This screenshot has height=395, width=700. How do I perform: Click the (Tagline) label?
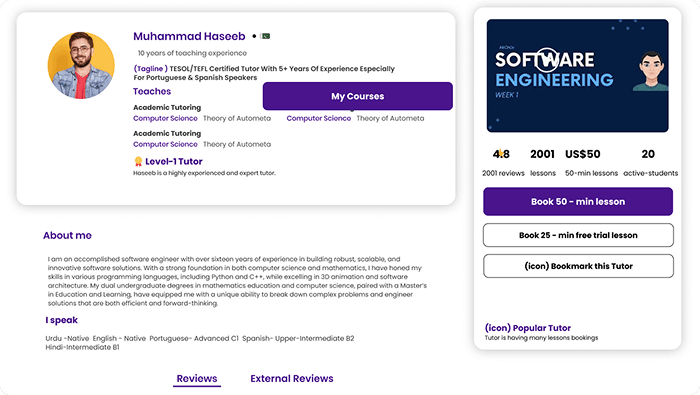tap(150, 69)
